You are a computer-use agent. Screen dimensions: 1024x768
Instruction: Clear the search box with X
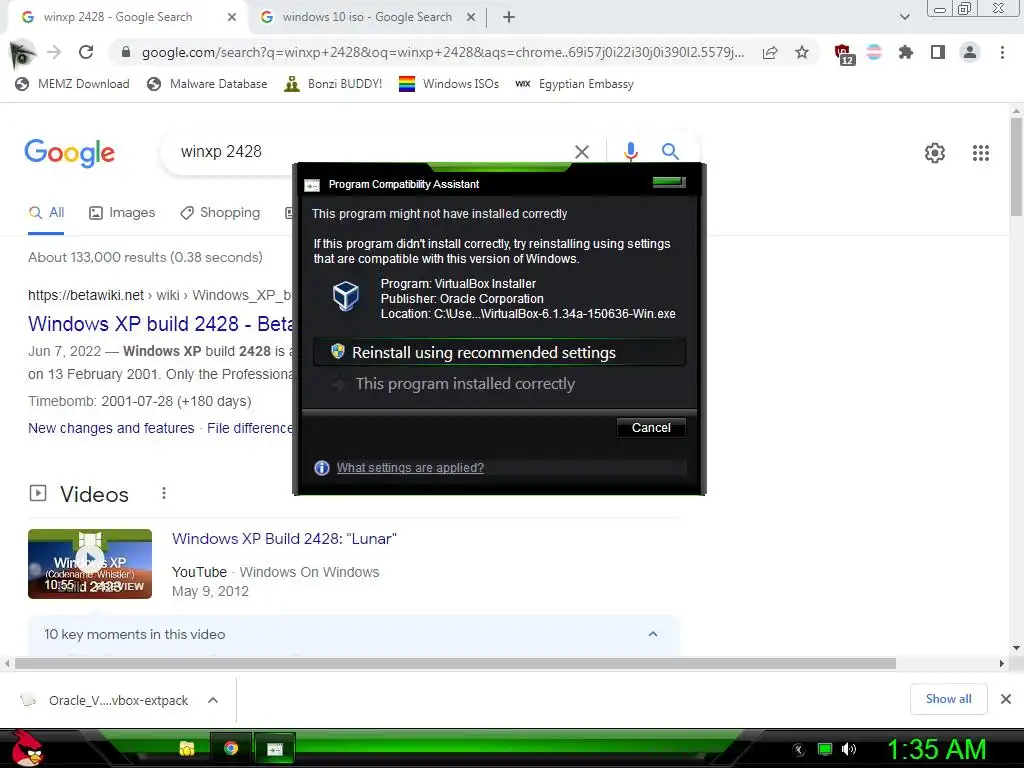(x=581, y=152)
